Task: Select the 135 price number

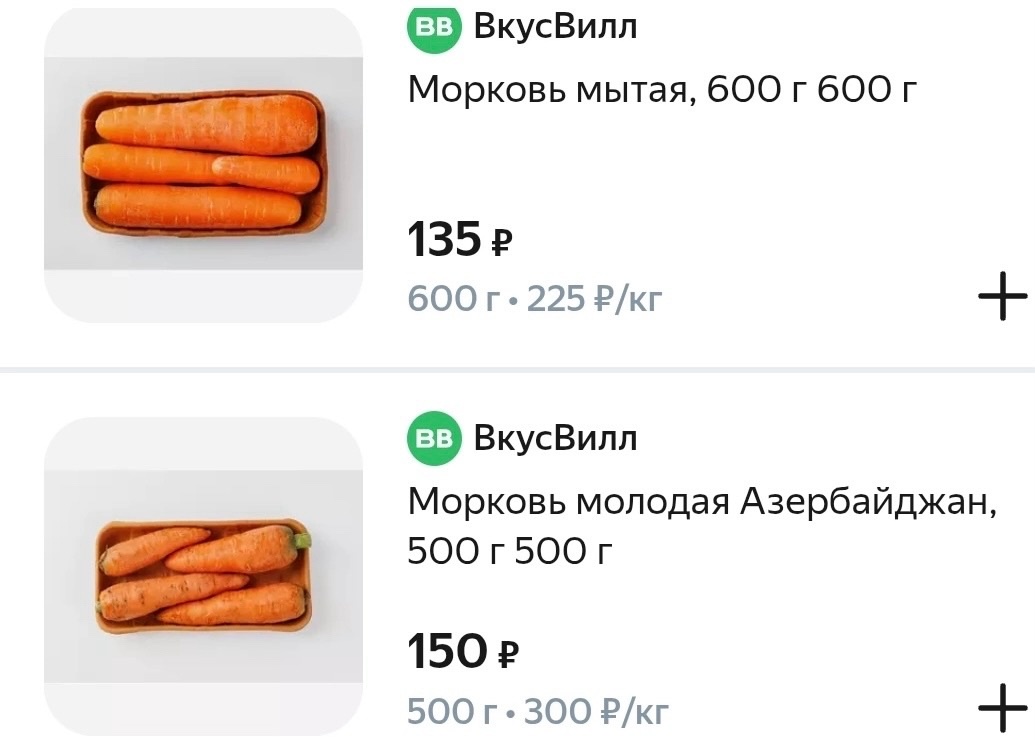Action: pos(445,241)
